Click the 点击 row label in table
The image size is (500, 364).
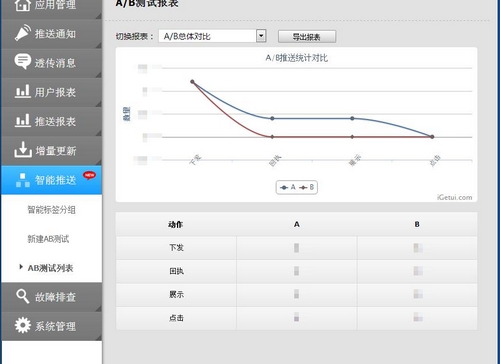176,318
